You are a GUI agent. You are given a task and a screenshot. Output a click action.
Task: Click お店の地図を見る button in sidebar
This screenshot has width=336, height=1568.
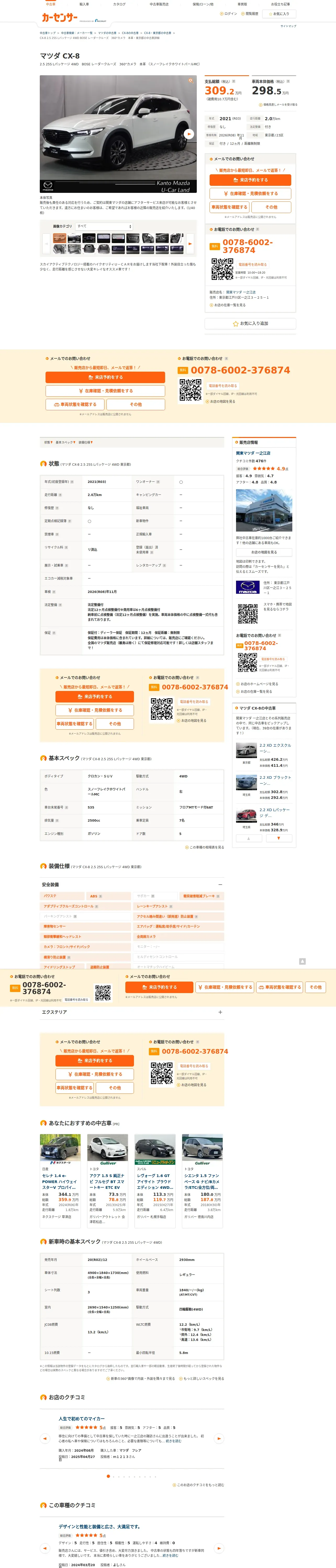pyautogui.click(x=264, y=552)
